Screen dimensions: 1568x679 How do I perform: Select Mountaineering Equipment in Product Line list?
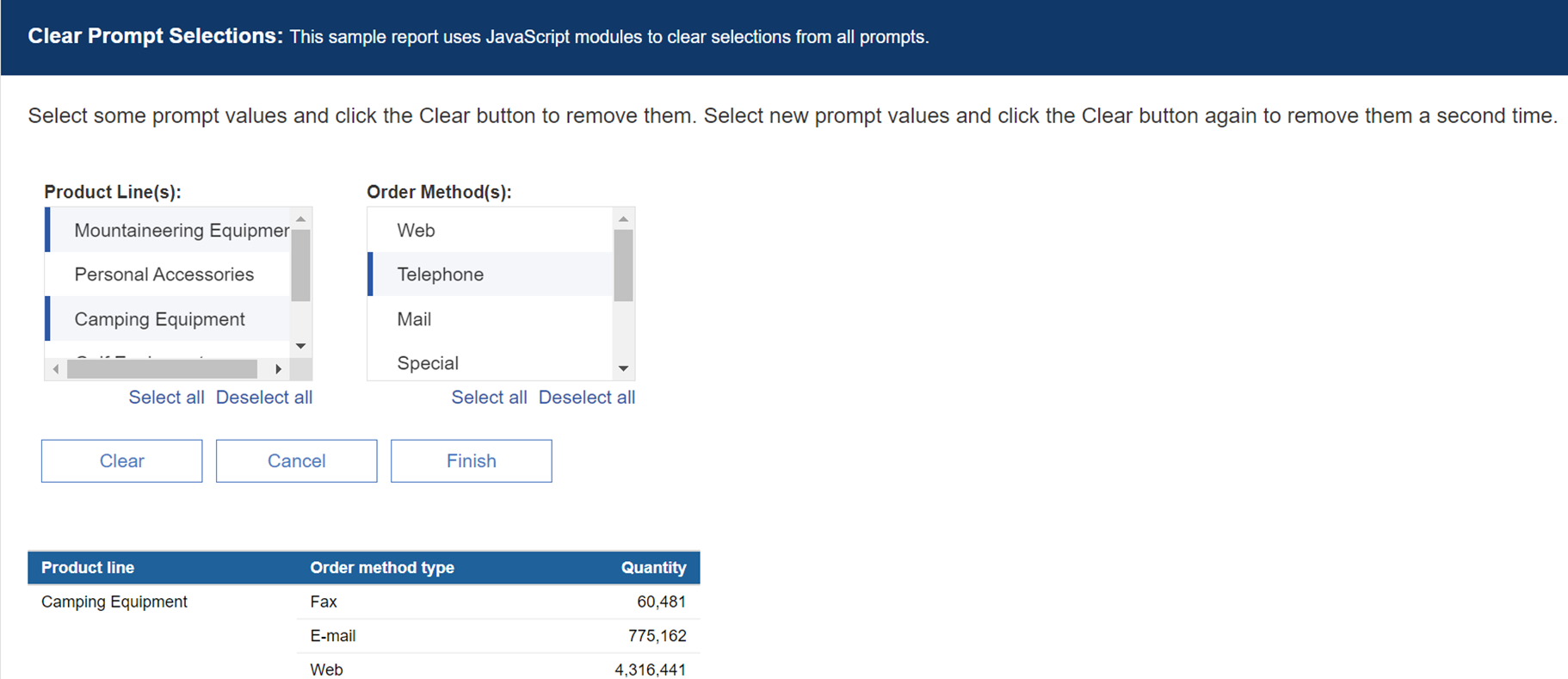tap(168, 230)
